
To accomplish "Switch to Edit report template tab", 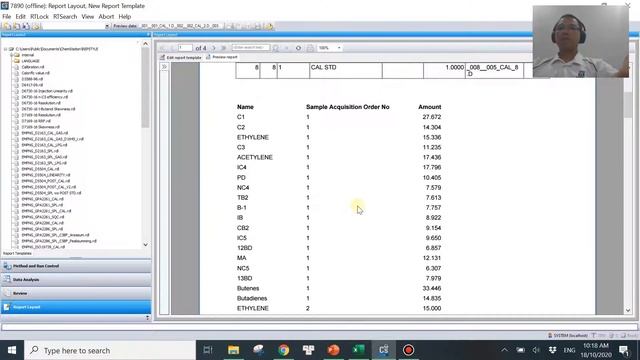I will coord(180,58).
